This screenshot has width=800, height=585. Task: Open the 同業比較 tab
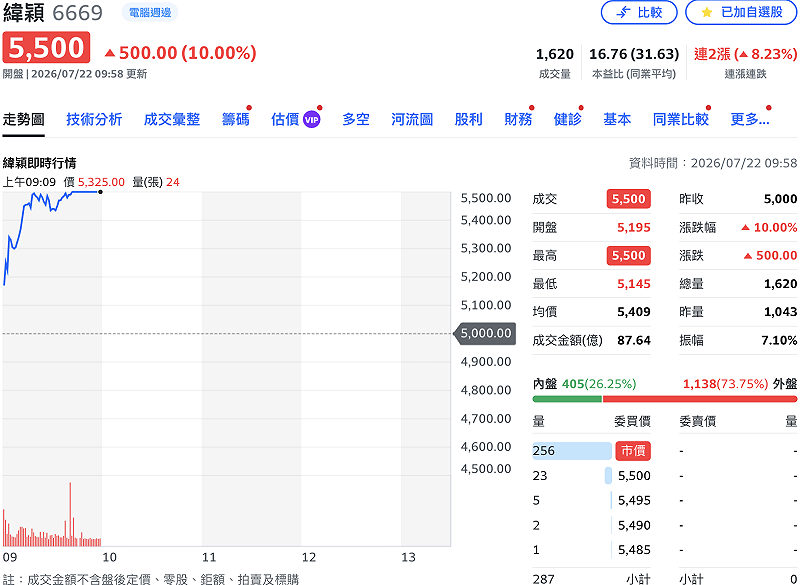681,119
